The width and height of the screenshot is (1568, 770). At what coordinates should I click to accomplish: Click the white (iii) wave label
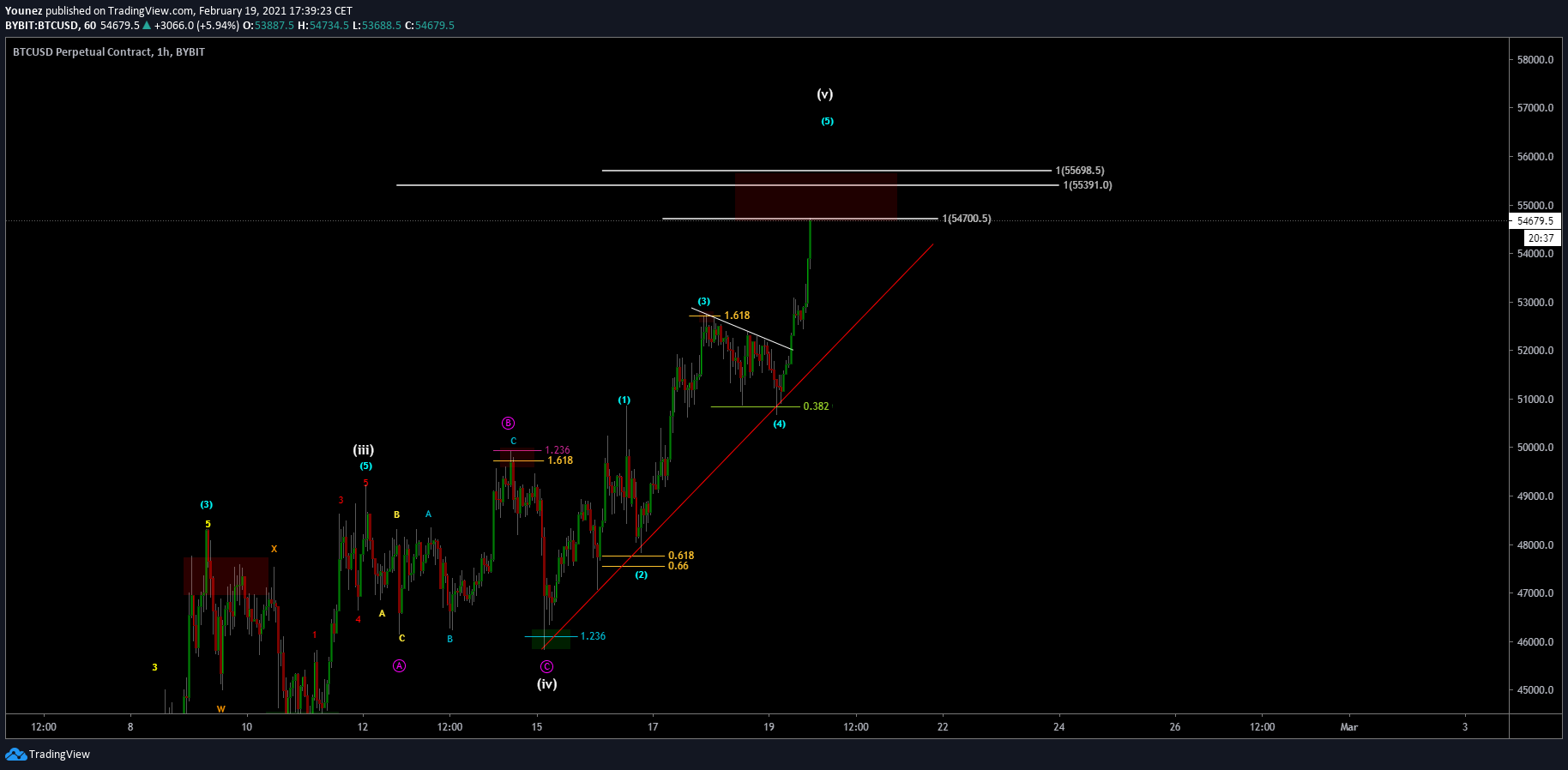[364, 450]
